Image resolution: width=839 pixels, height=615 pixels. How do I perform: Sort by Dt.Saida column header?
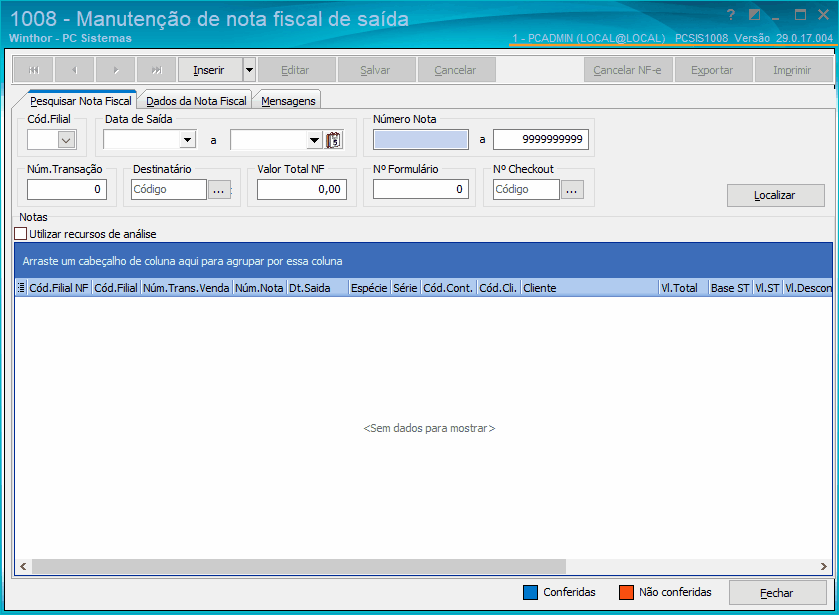[x=318, y=288]
